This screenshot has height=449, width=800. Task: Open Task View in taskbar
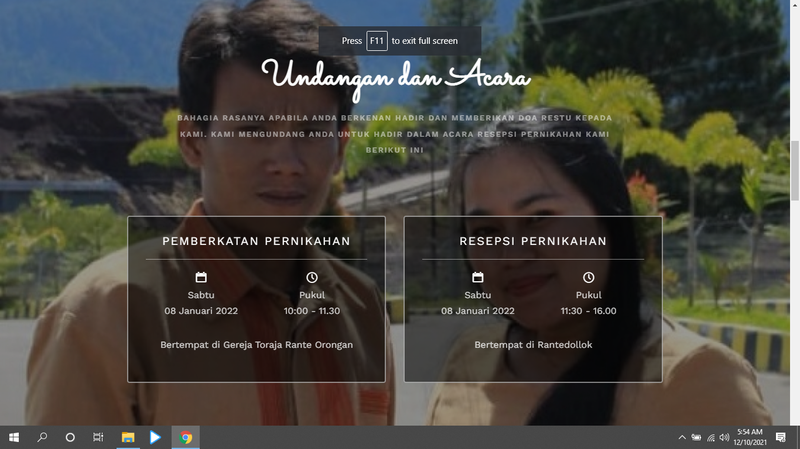click(98, 437)
